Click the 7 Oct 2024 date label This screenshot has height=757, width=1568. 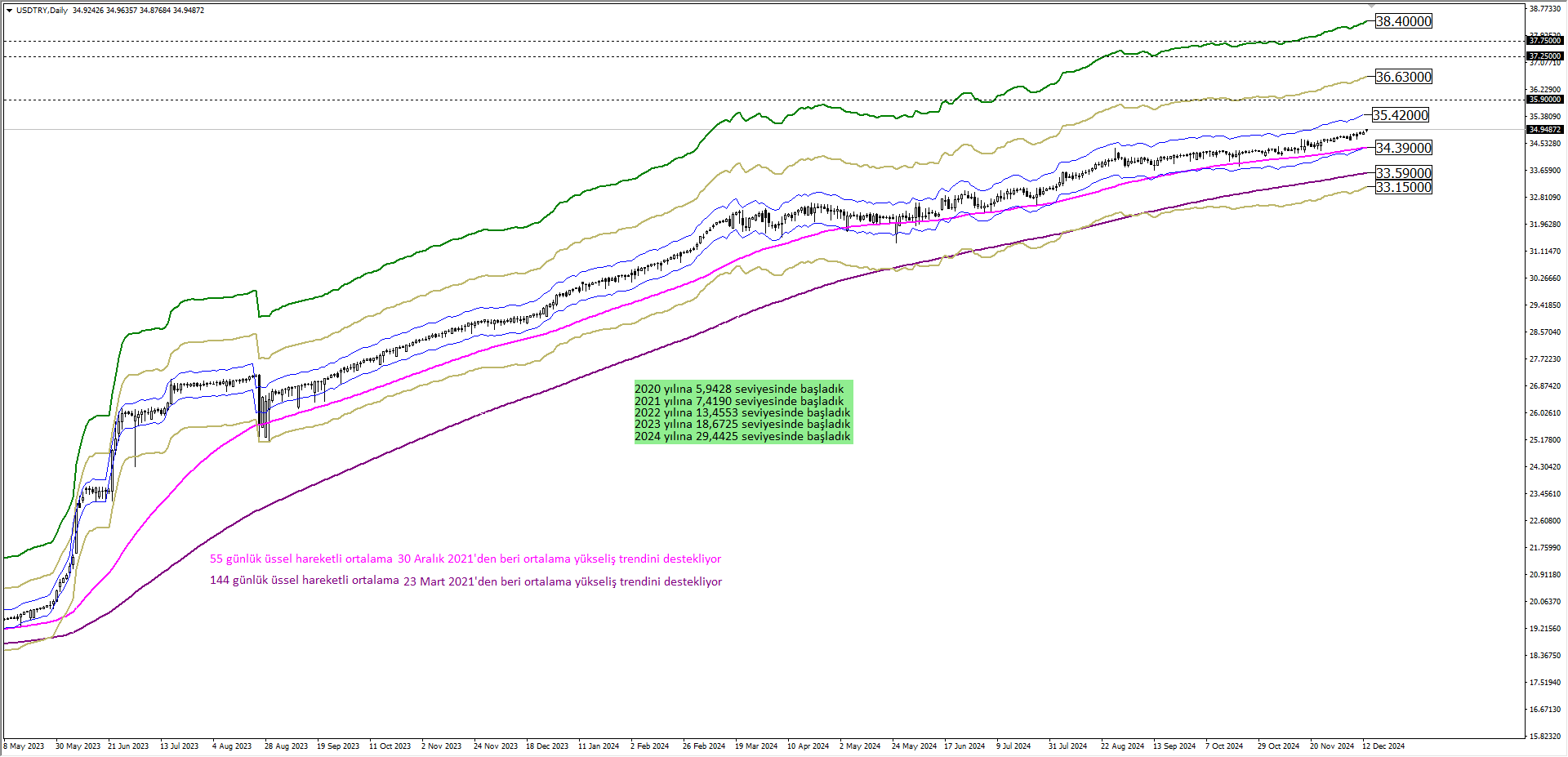click(x=1224, y=746)
